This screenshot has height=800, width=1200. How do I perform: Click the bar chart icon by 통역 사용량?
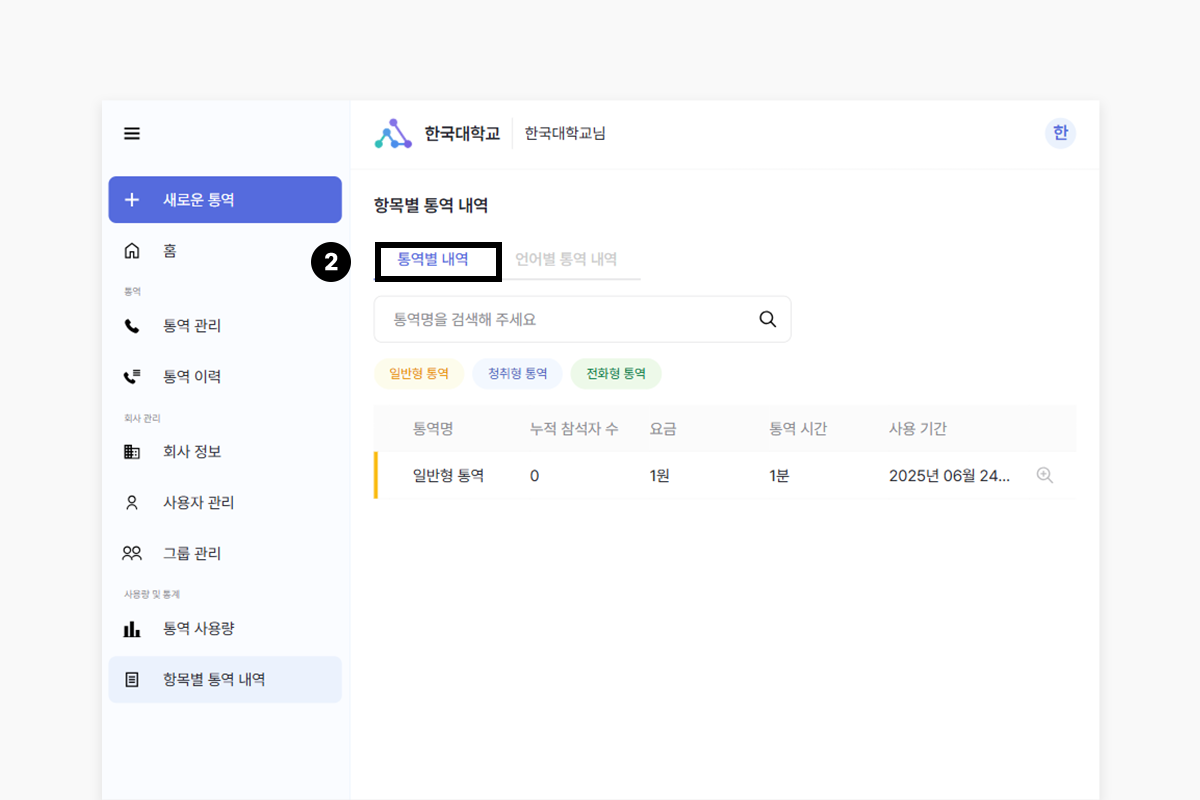tap(132, 629)
